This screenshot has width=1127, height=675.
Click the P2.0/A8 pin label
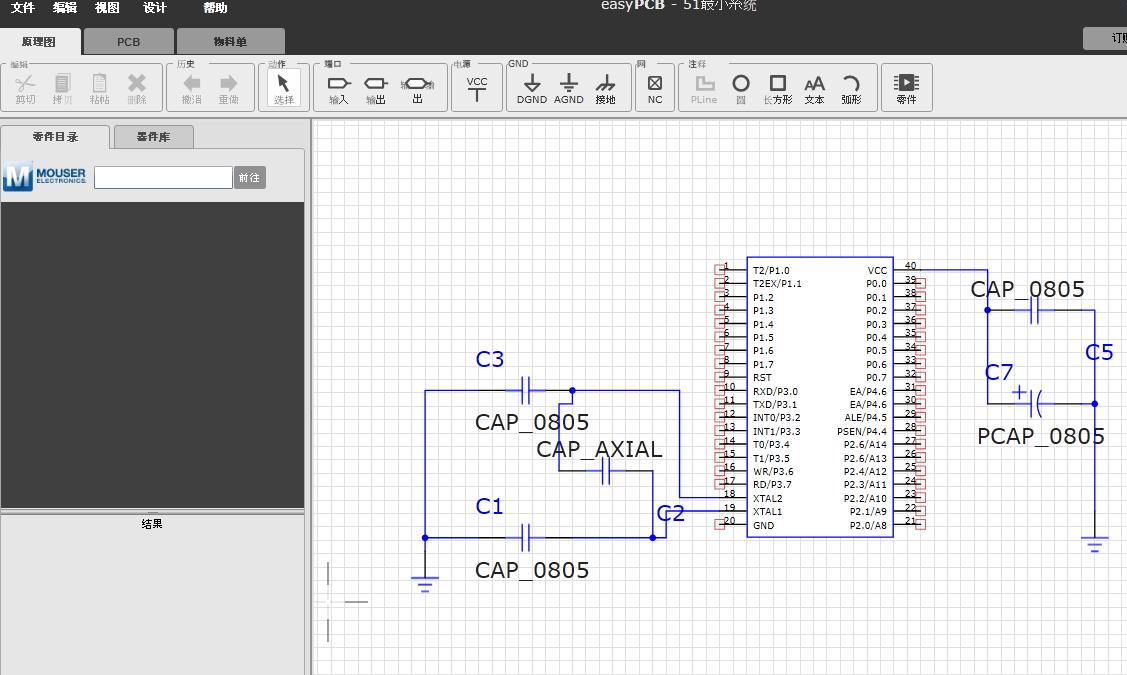pos(868,525)
